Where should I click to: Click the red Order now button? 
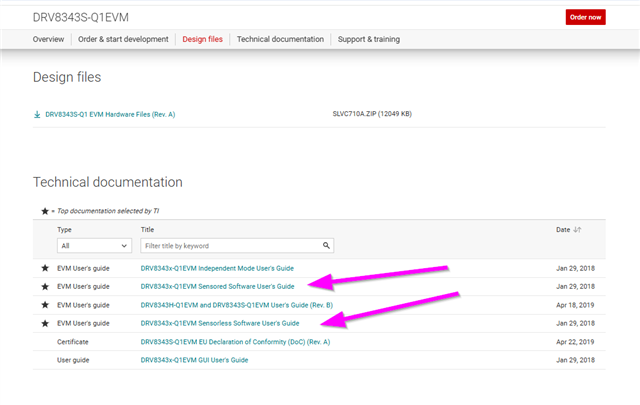tap(585, 17)
